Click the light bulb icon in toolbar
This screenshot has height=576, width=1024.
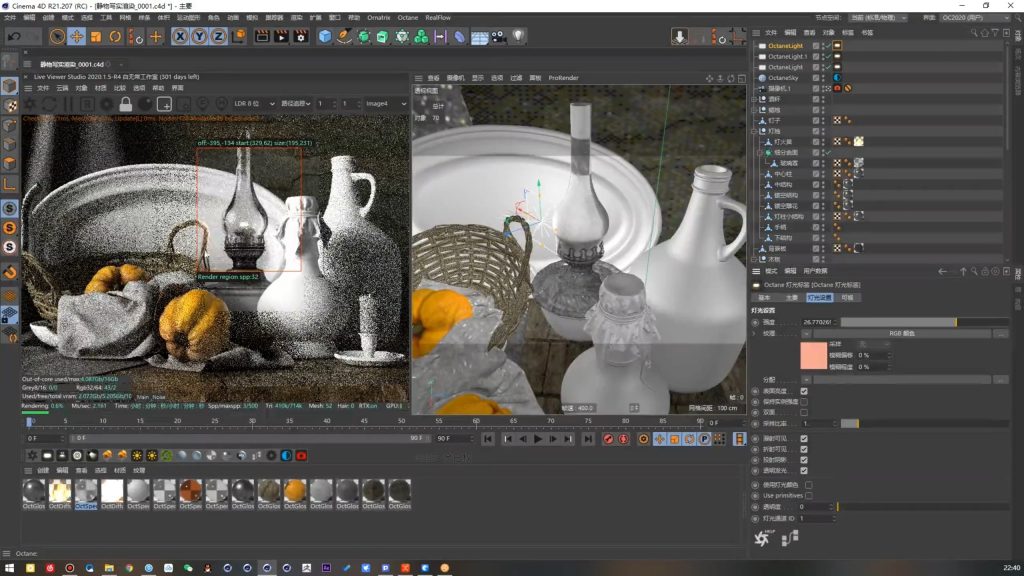point(519,37)
